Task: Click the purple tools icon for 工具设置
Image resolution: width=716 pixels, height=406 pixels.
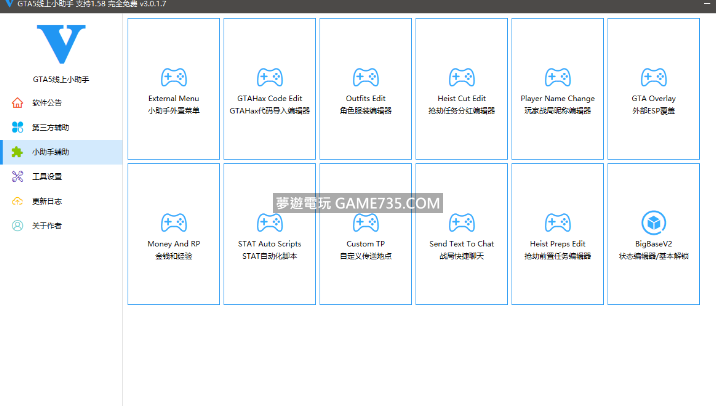Action: [17, 176]
